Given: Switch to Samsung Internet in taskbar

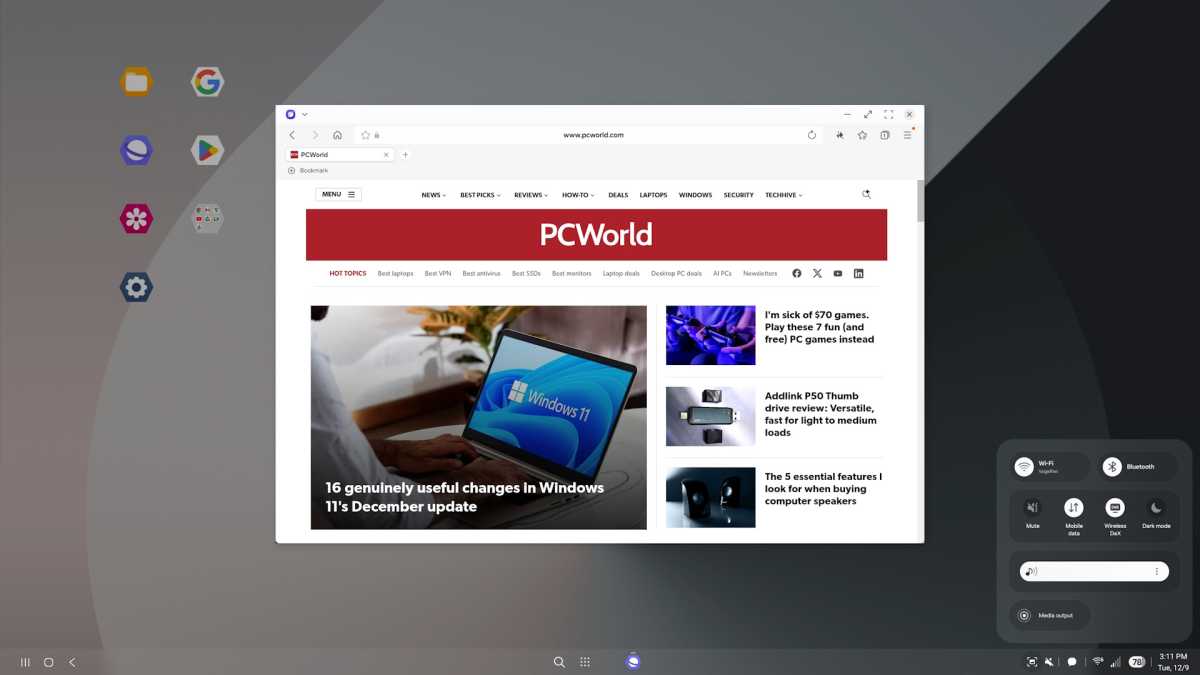Looking at the screenshot, I should pos(633,661).
